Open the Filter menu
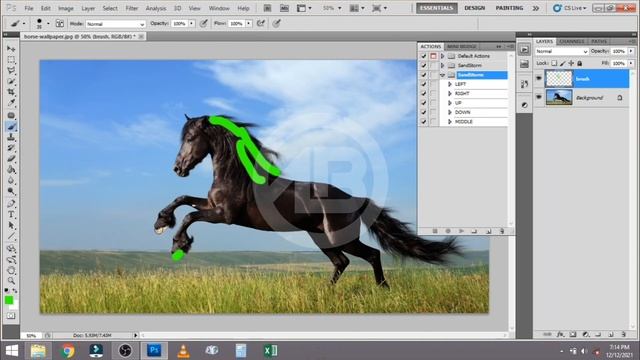This screenshot has width=640, height=360. click(131, 8)
